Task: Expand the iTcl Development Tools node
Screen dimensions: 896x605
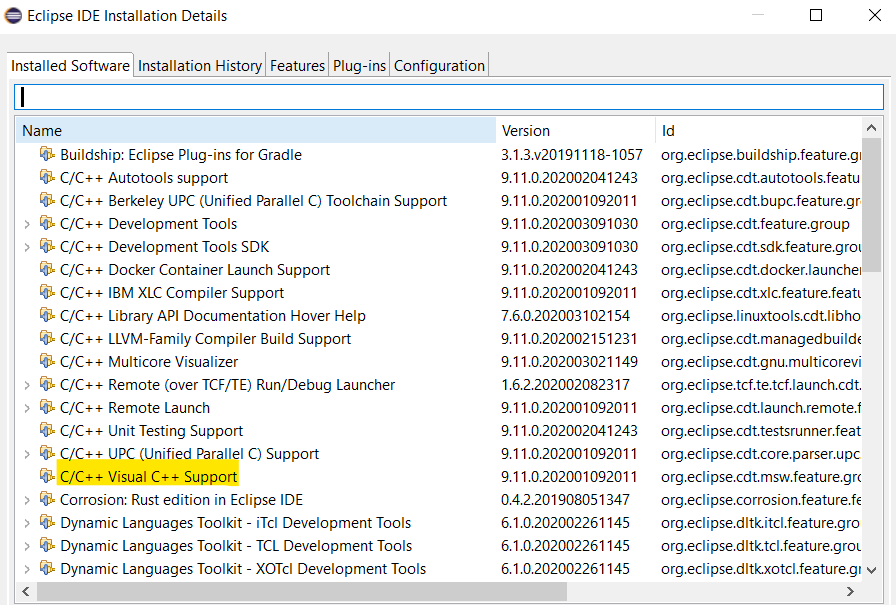Action: (x=27, y=523)
